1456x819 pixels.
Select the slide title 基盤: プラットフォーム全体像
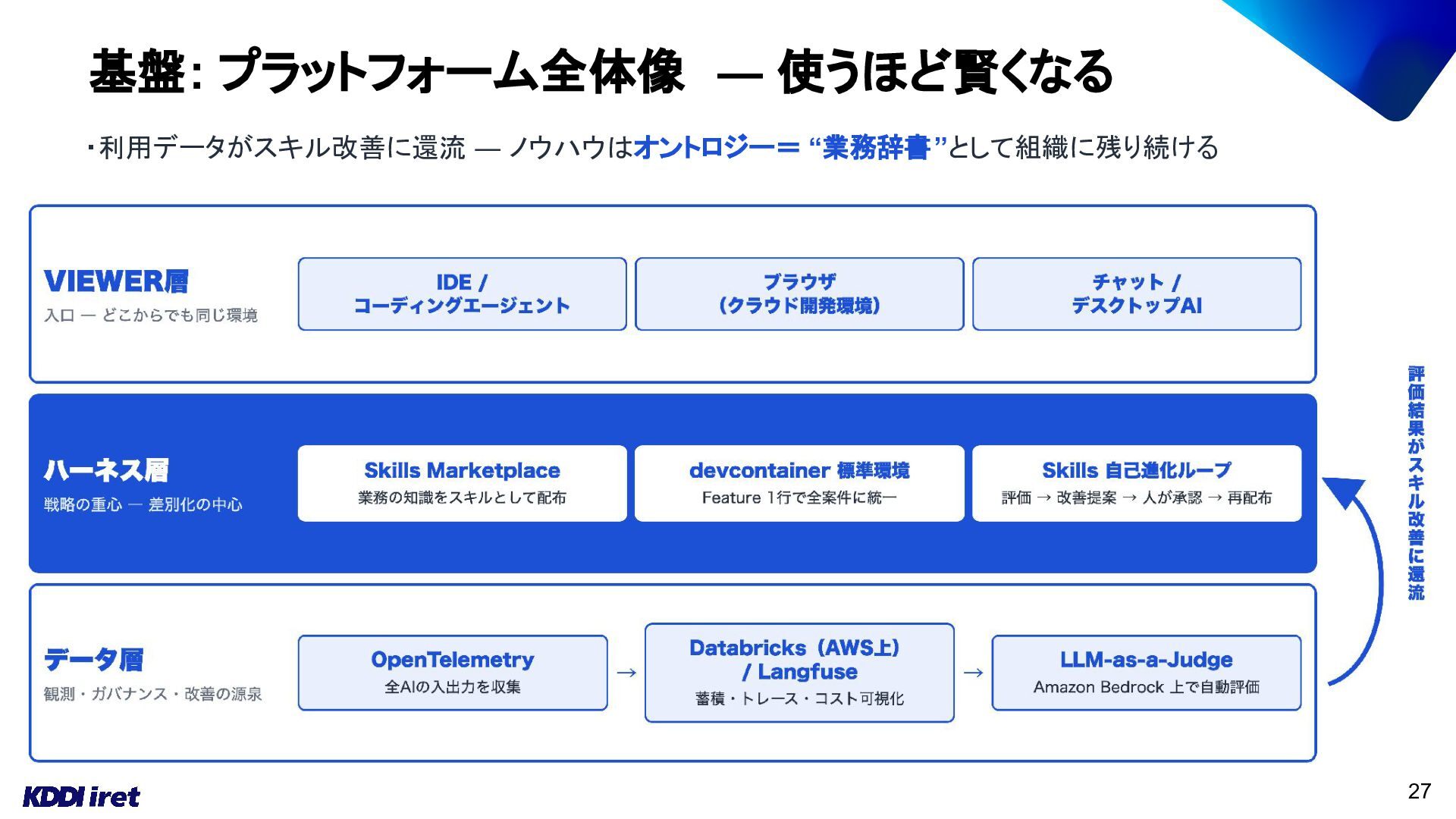click(x=387, y=72)
